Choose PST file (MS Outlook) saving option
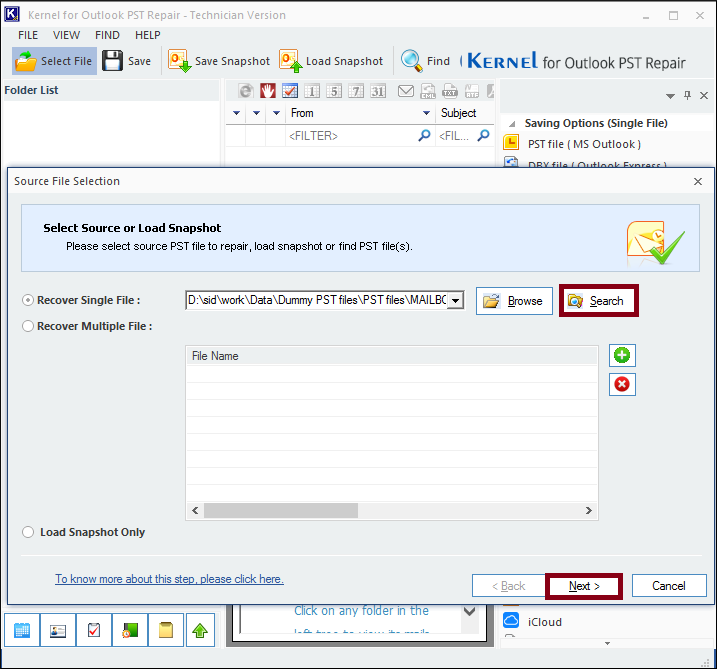 584,144
